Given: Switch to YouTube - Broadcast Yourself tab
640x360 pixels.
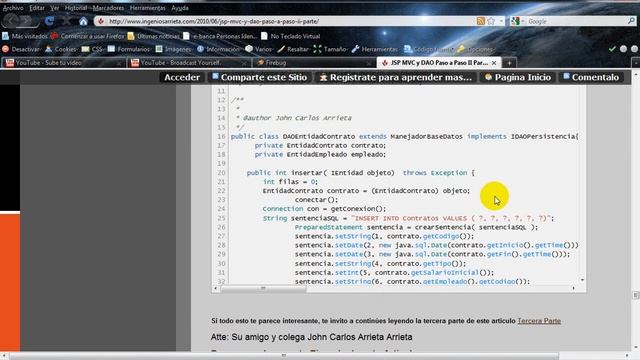Looking at the screenshot, I should click(188, 63).
